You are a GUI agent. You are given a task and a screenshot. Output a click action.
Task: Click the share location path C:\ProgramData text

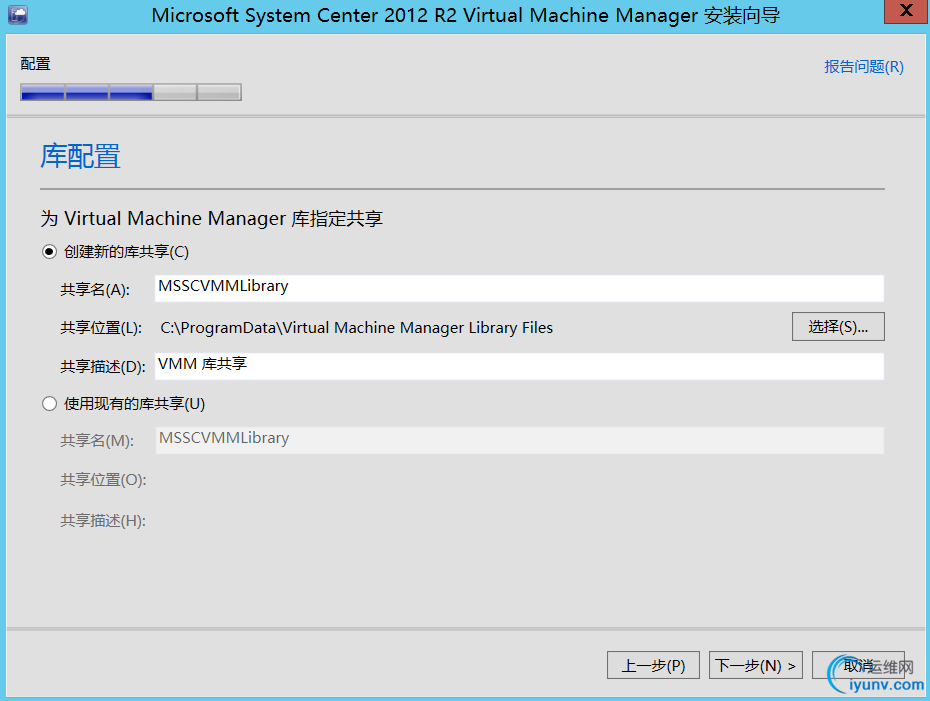click(x=356, y=328)
